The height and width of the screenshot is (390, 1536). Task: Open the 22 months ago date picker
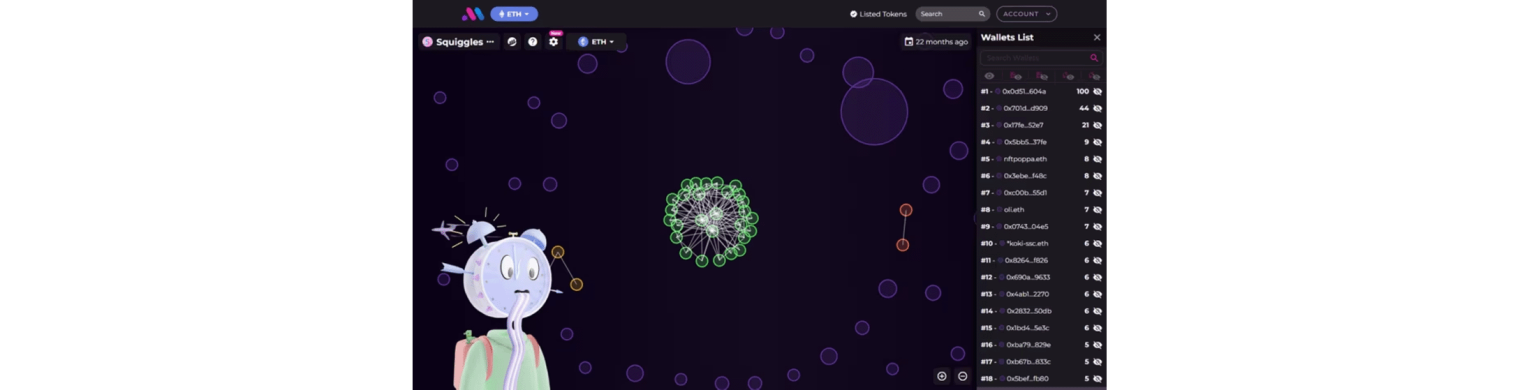coord(936,42)
